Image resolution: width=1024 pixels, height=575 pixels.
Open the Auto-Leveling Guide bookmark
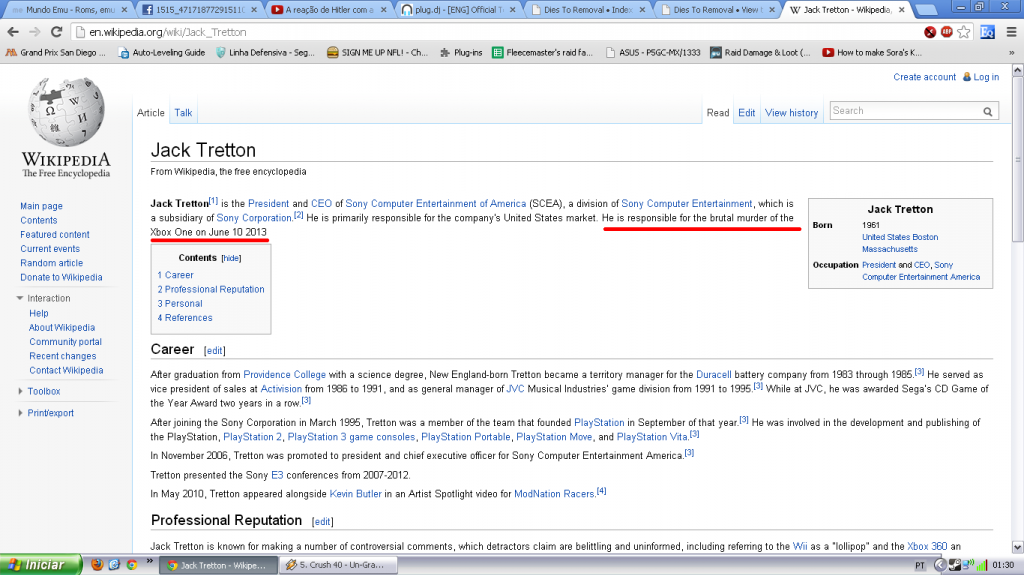(x=162, y=52)
